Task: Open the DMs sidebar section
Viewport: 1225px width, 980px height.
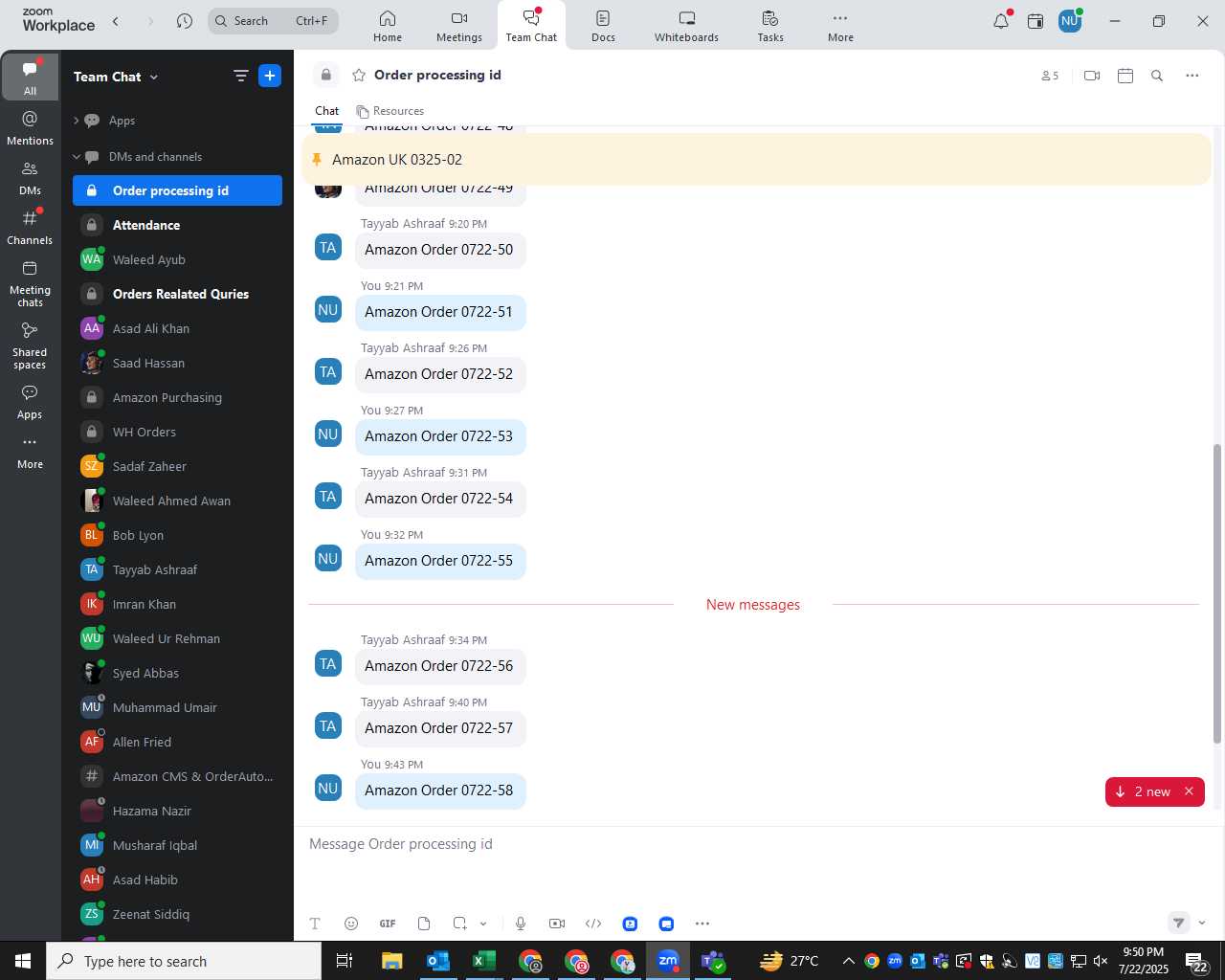Action: [30, 177]
